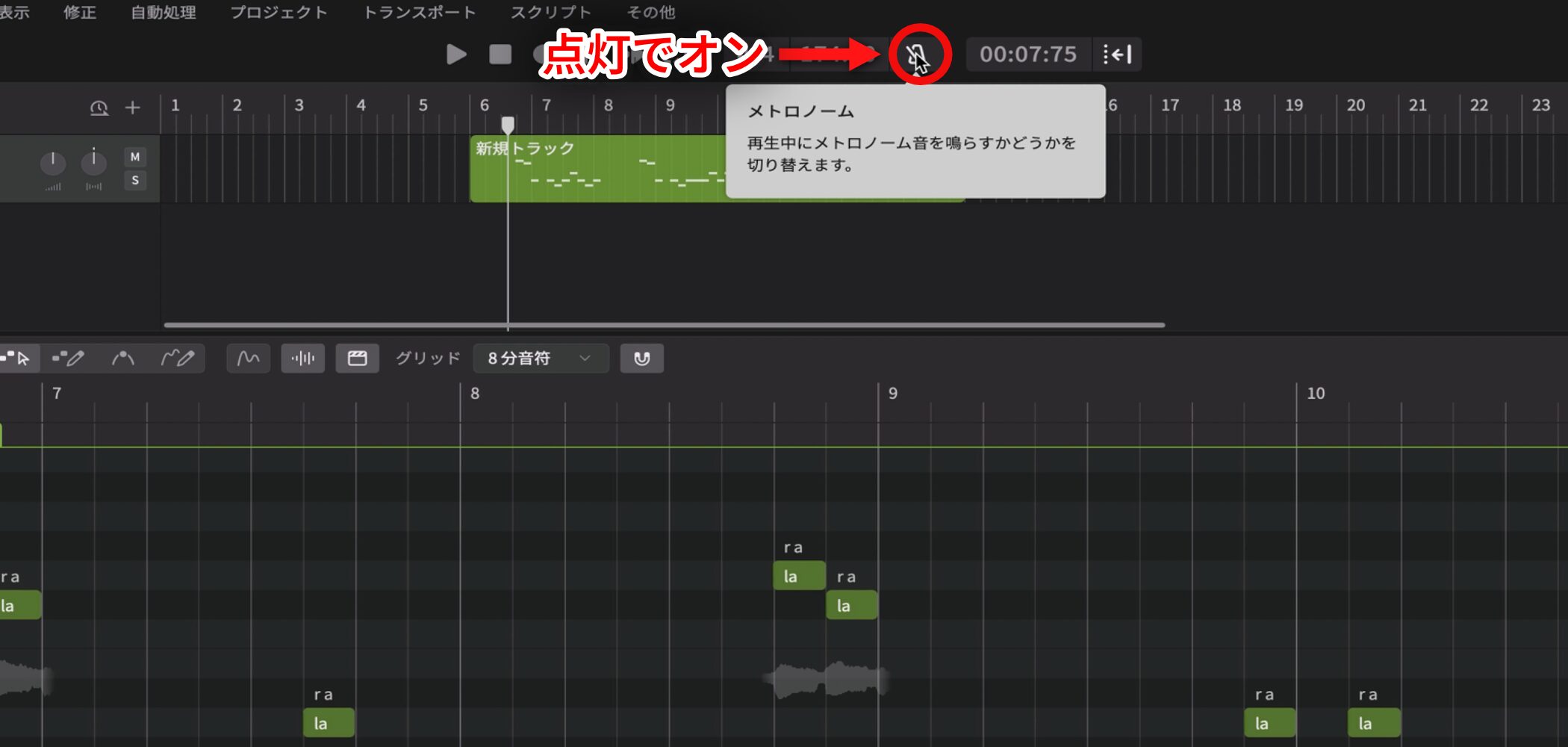Image resolution: width=1568 pixels, height=747 pixels.
Task: Click the track pan knob
Action: point(93,162)
